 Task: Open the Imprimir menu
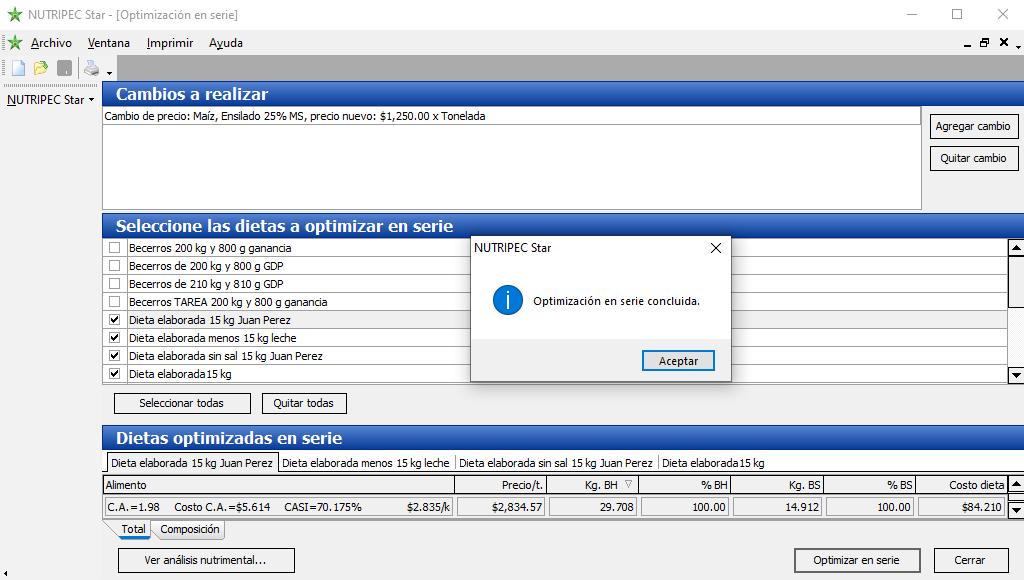click(170, 43)
